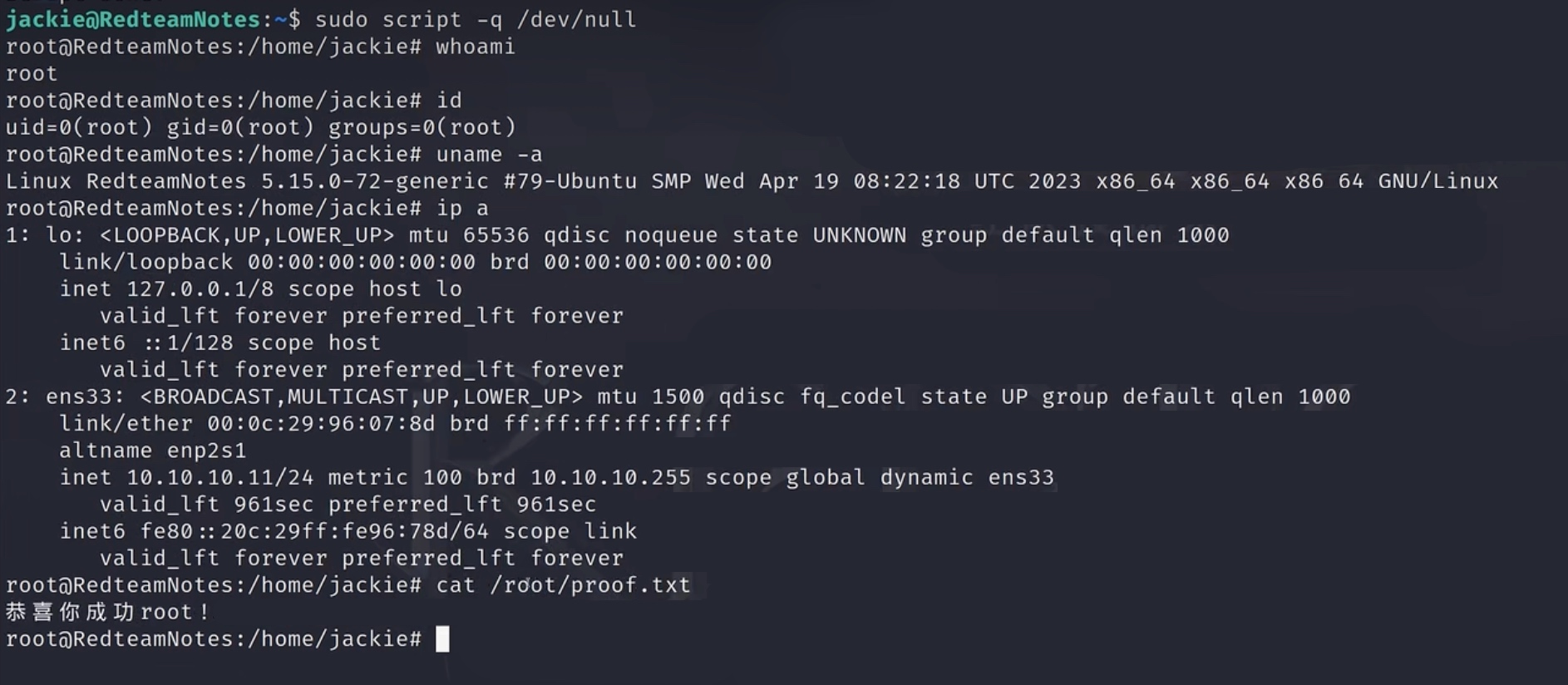The height and width of the screenshot is (685, 1568).
Task: Click the IP address '10.10.10.11/24'
Action: click(x=219, y=477)
